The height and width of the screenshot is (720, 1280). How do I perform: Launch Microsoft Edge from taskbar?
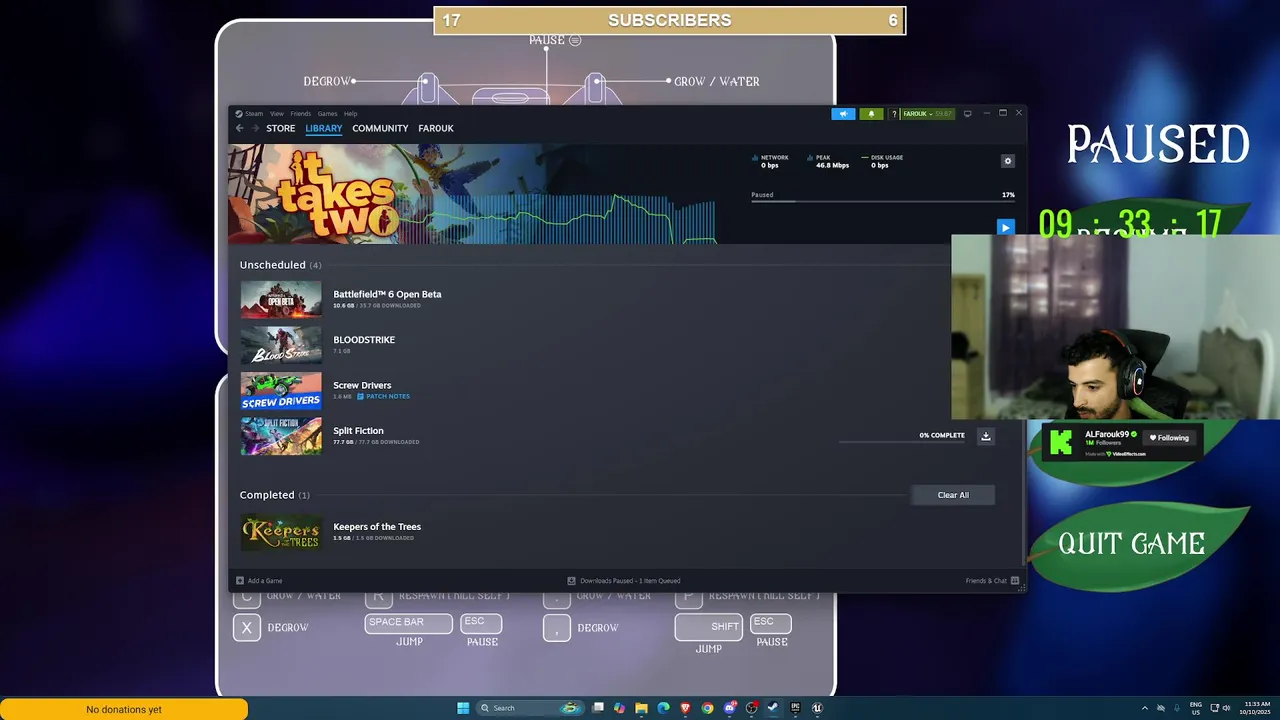tap(663, 708)
